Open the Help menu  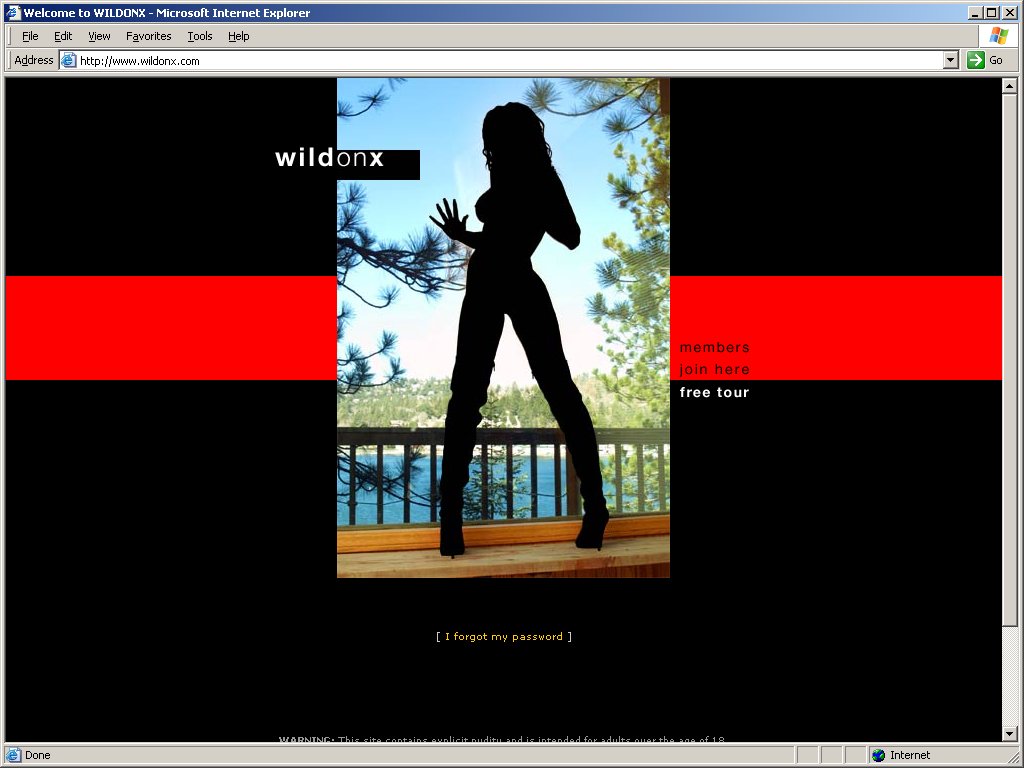[x=238, y=36]
